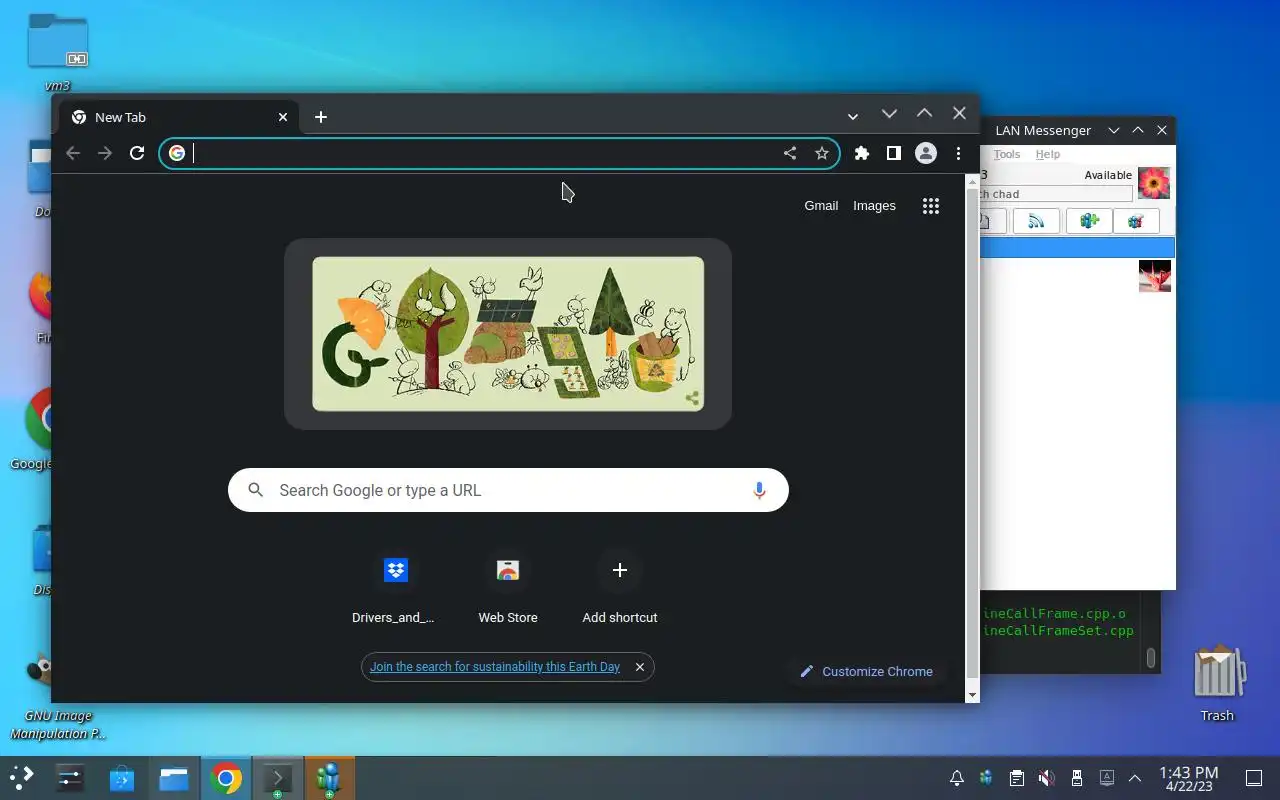Close the New Tab tab
This screenshot has height=800, width=1280.
(283, 117)
